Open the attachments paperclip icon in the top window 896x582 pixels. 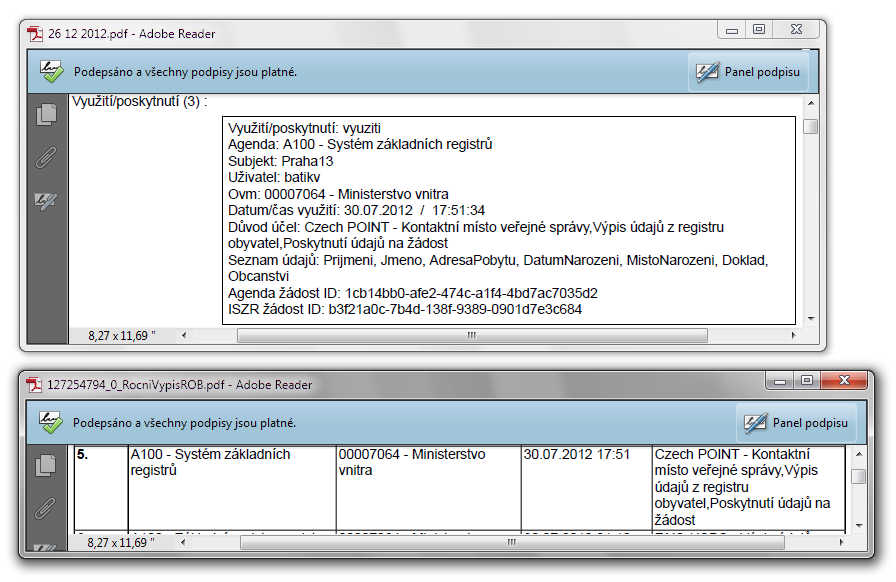click(46, 157)
